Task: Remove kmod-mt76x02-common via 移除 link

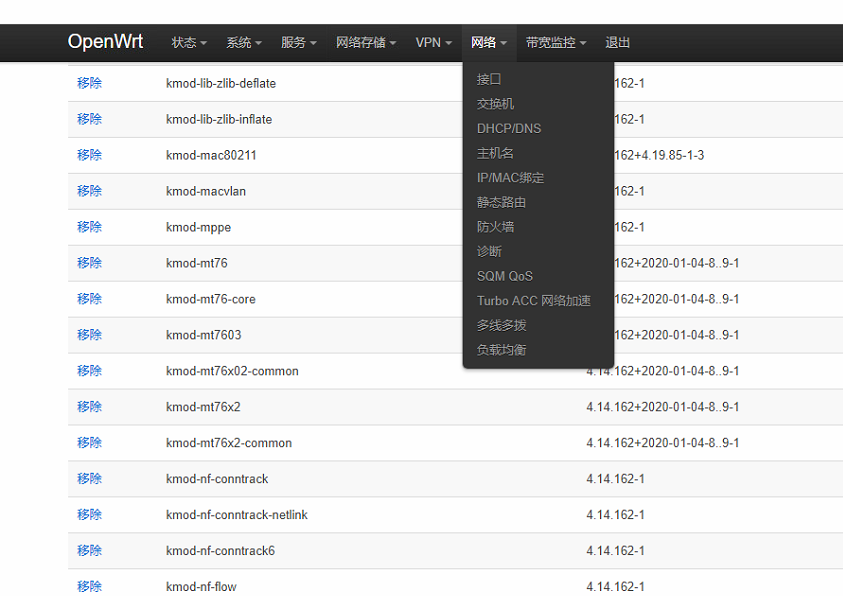Action: coord(89,371)
